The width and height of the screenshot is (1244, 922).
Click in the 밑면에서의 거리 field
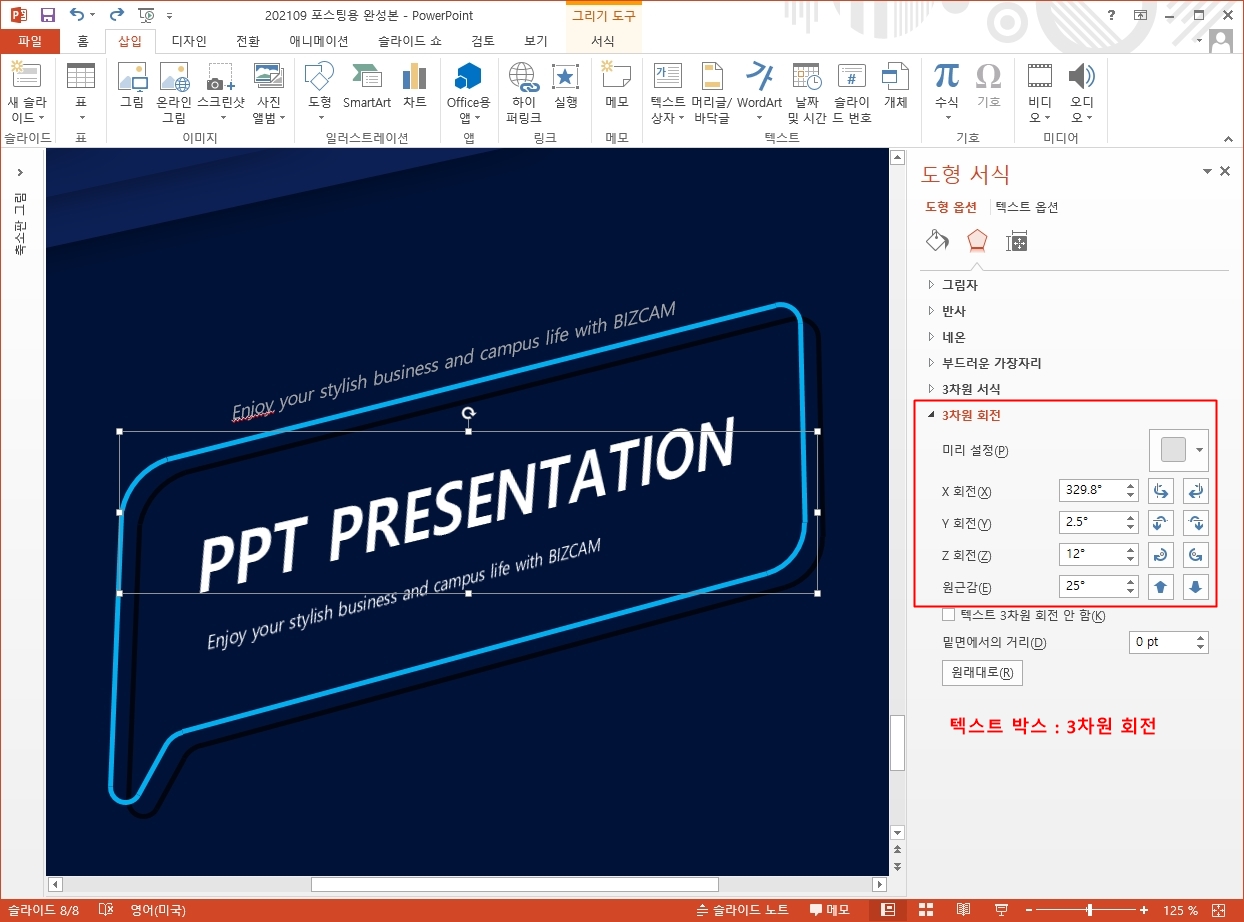coord(1160,642)
